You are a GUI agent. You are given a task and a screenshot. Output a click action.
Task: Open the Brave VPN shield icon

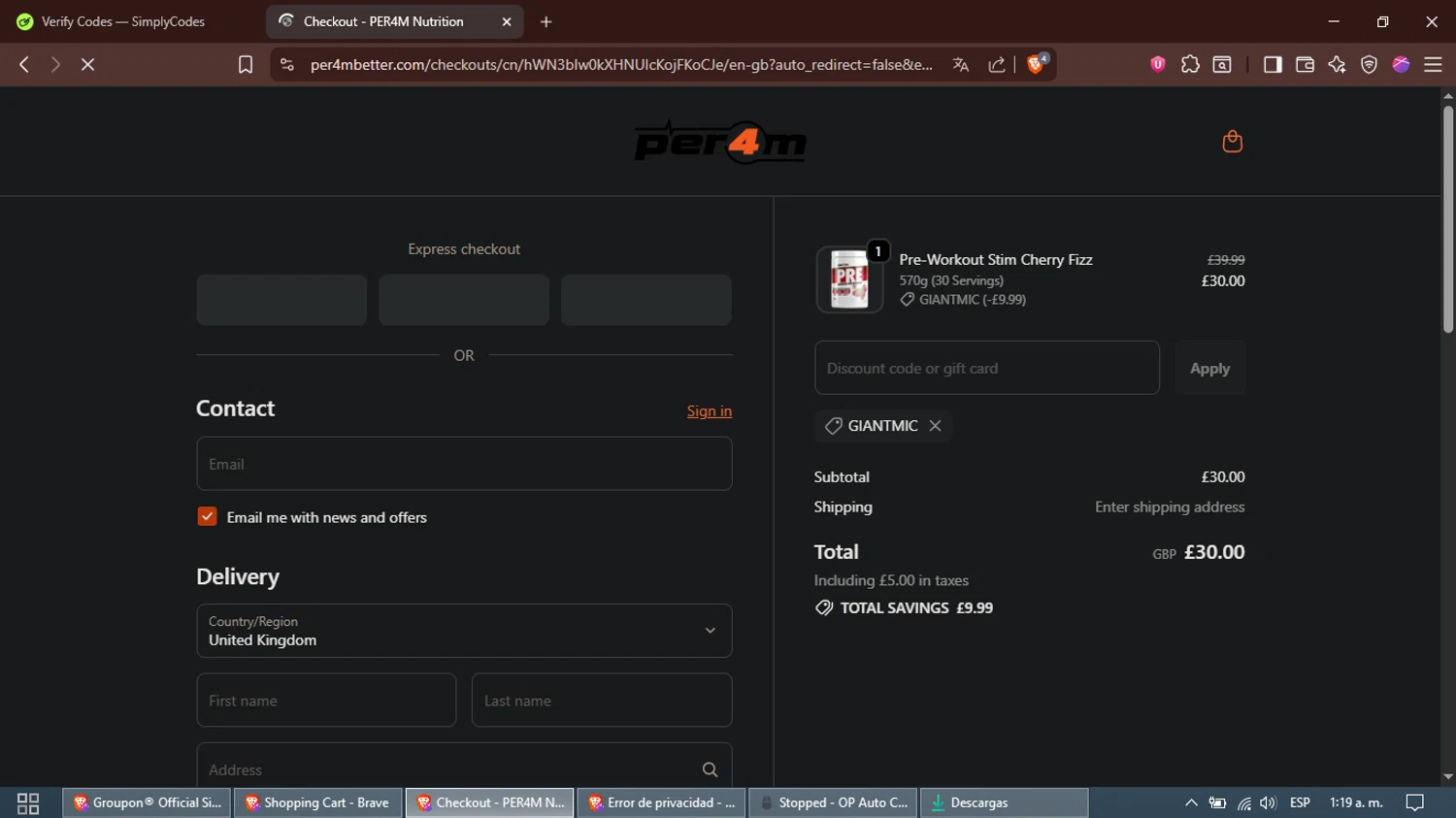point(1369,64)
